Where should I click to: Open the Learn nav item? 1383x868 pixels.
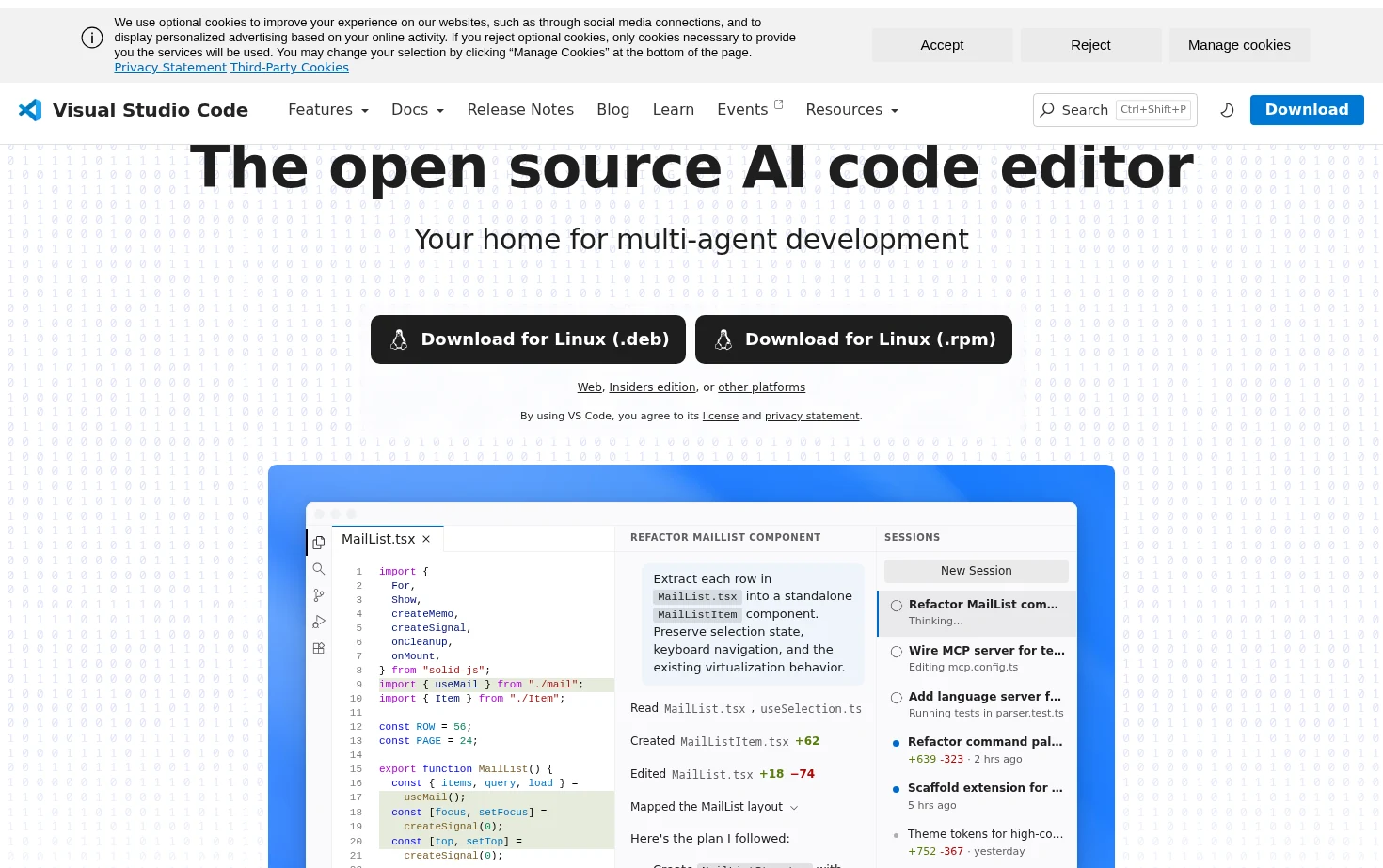[x=674, y=110]
